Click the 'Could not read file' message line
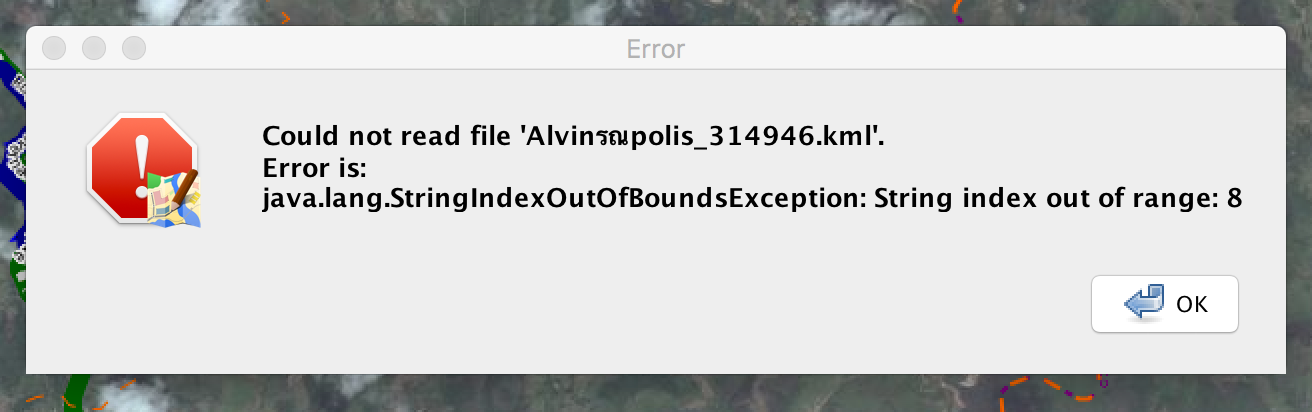This screenshot has width=1312, height=412. 574,137
